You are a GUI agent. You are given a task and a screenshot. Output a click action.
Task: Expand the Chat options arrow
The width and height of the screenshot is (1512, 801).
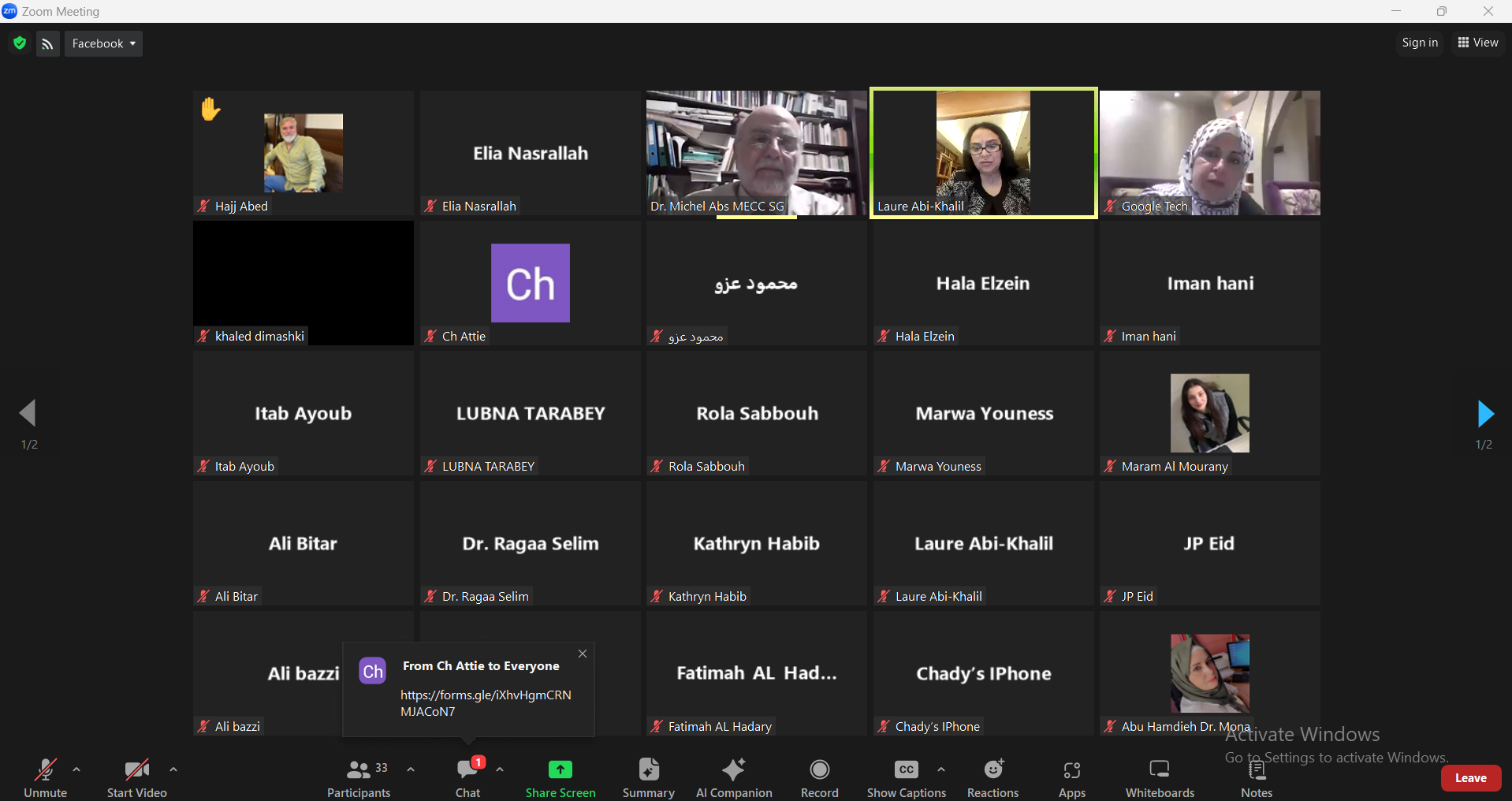(500, 769)
